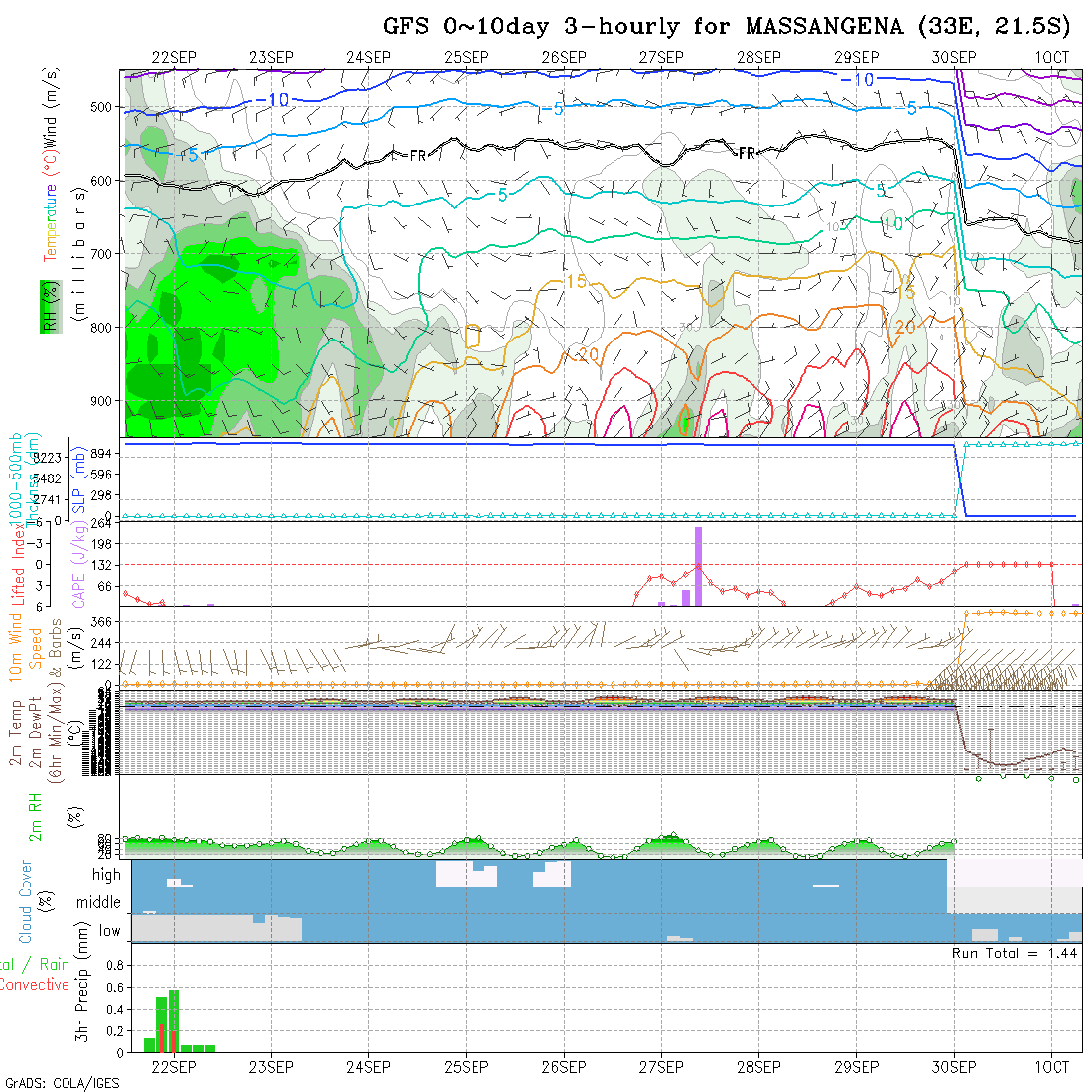Screen dimensions: 1092x1092
Task: Click the 1OCT label on bottom axis
Action: 1051,1067
